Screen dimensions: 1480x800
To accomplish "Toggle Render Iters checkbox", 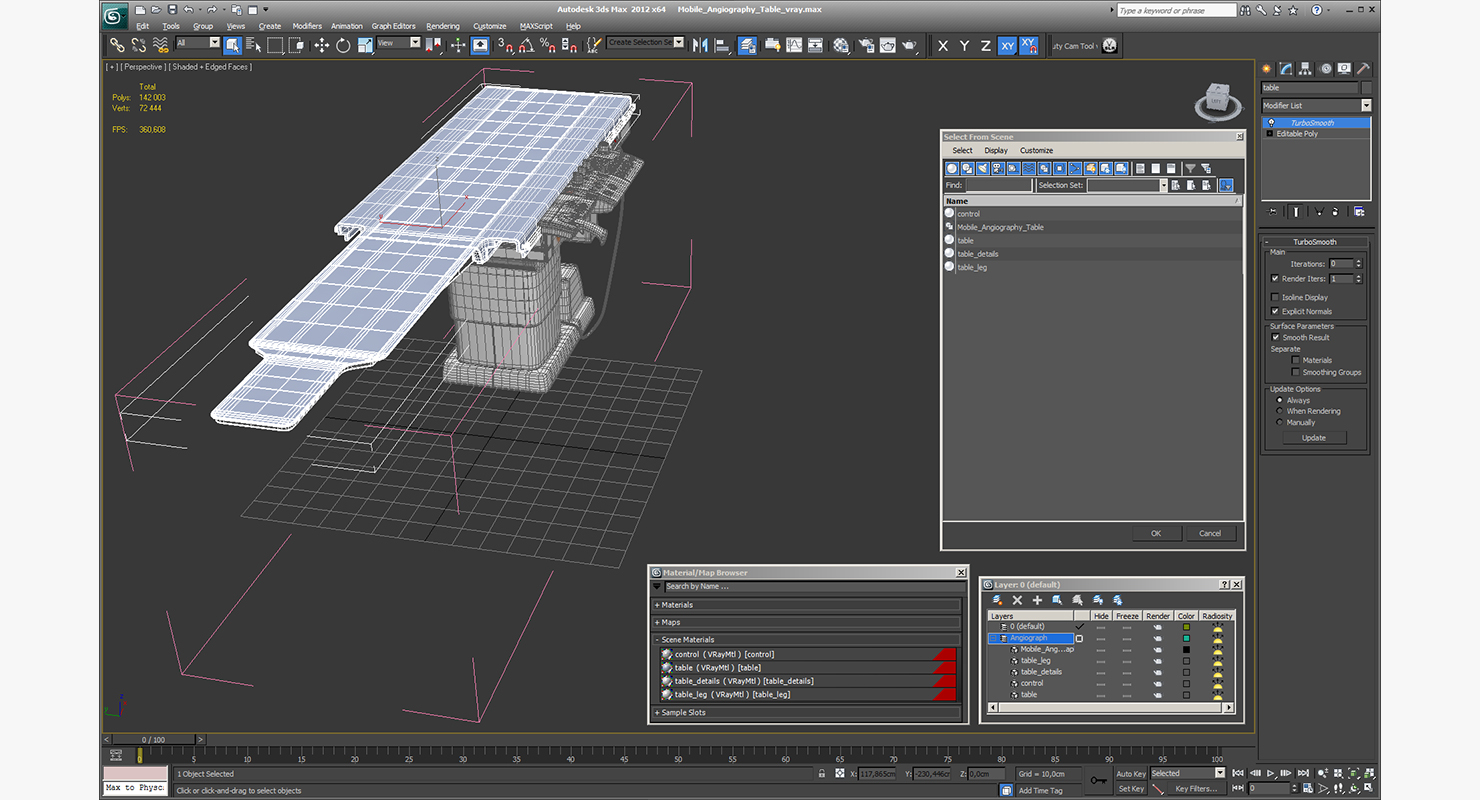I will coord(1275,278).
